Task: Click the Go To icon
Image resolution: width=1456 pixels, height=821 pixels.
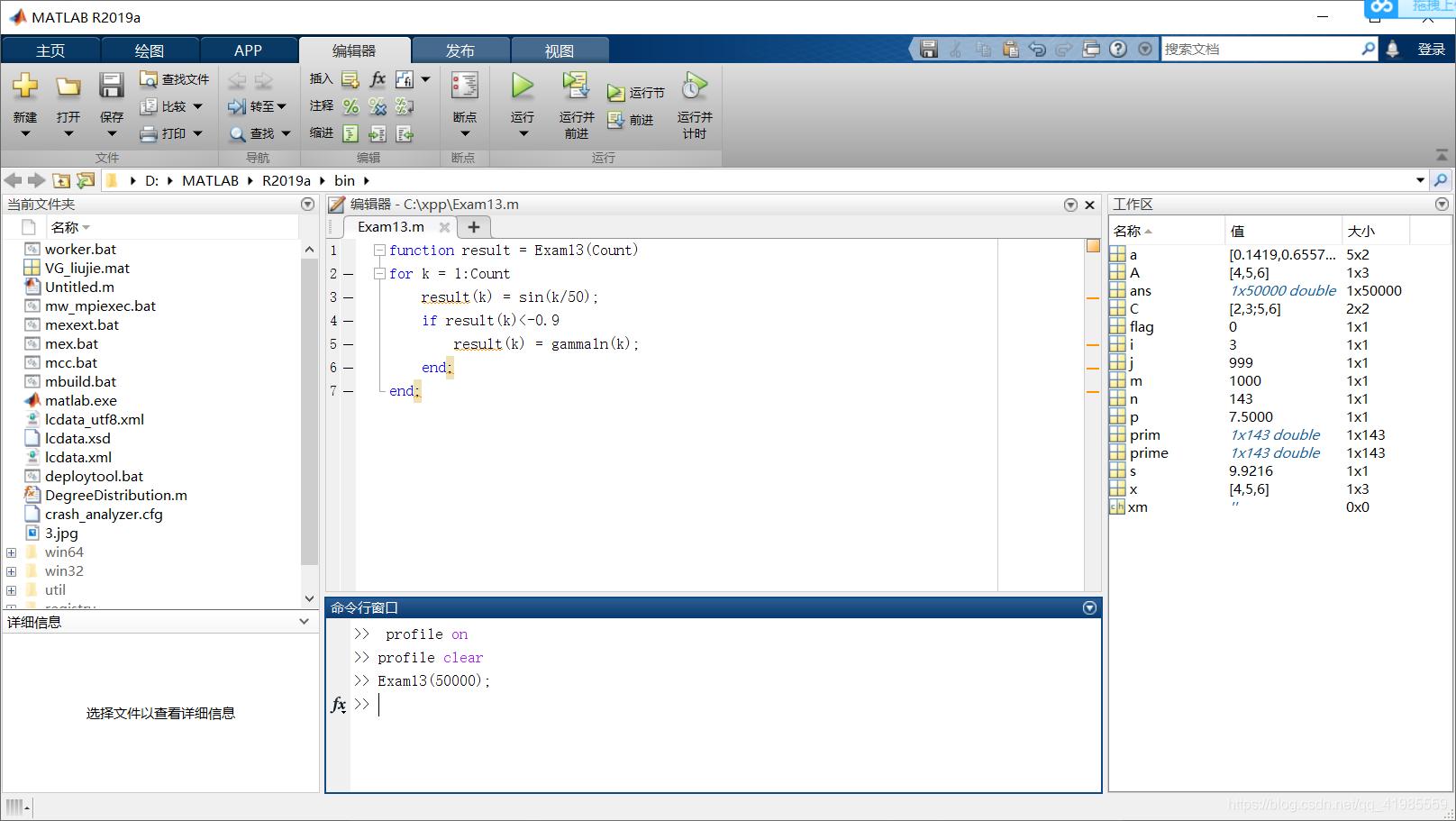Action: 237,106
